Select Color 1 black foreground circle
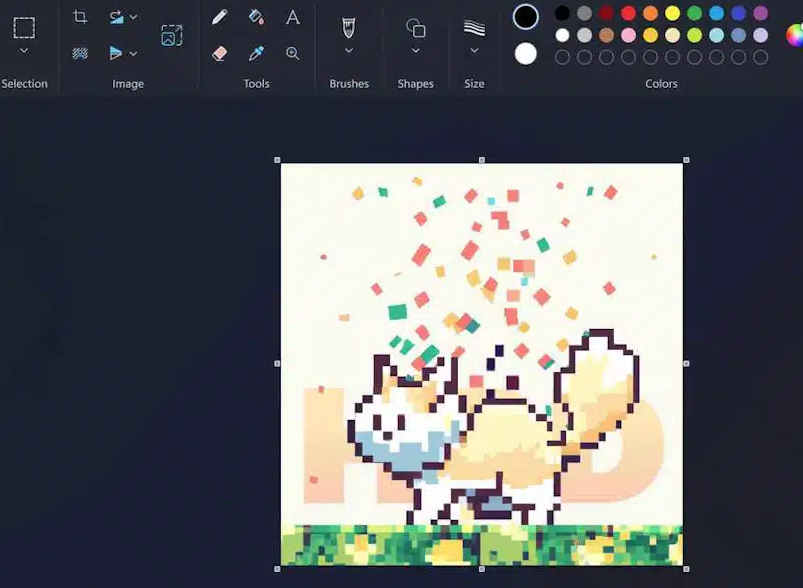Viewport: 803px width, 588px height. point(525,17)
